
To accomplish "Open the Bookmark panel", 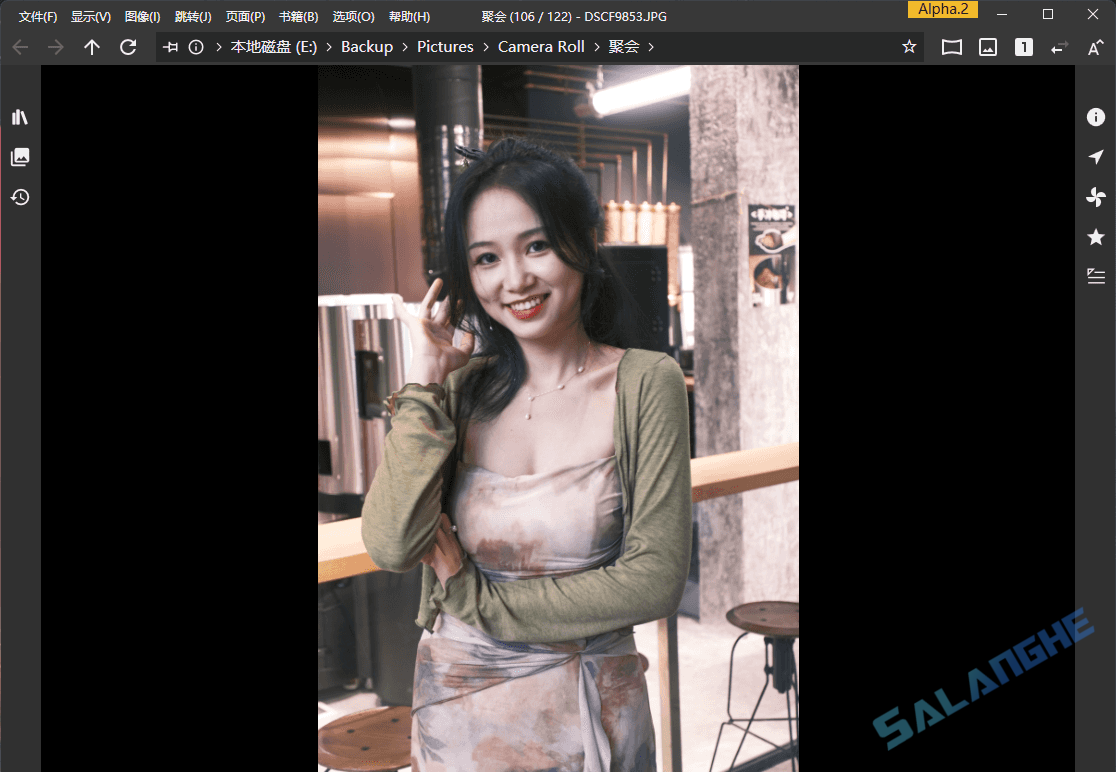I will pos(1095,237).
